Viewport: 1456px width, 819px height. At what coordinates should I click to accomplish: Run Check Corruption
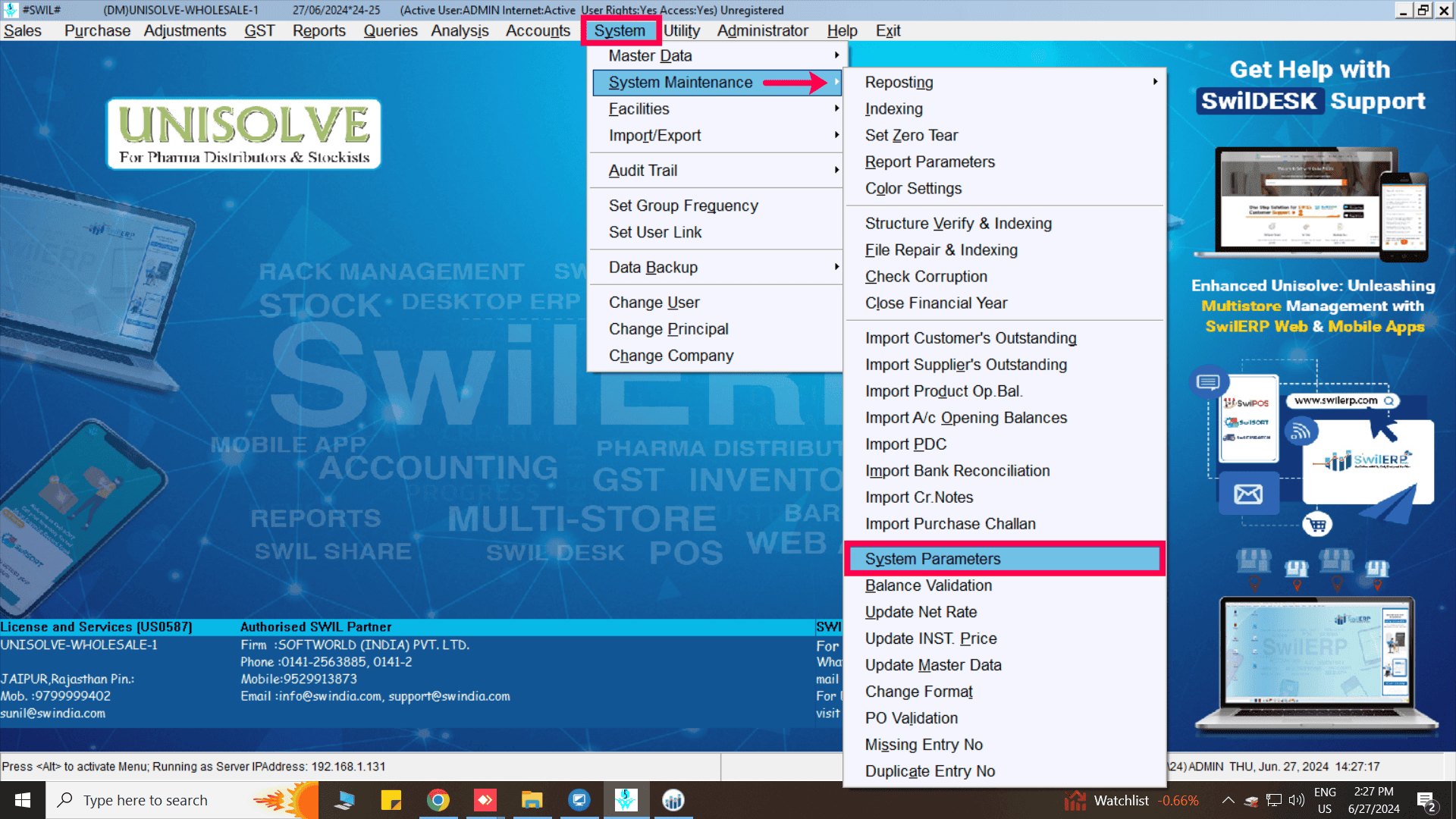coord(1005,277)
